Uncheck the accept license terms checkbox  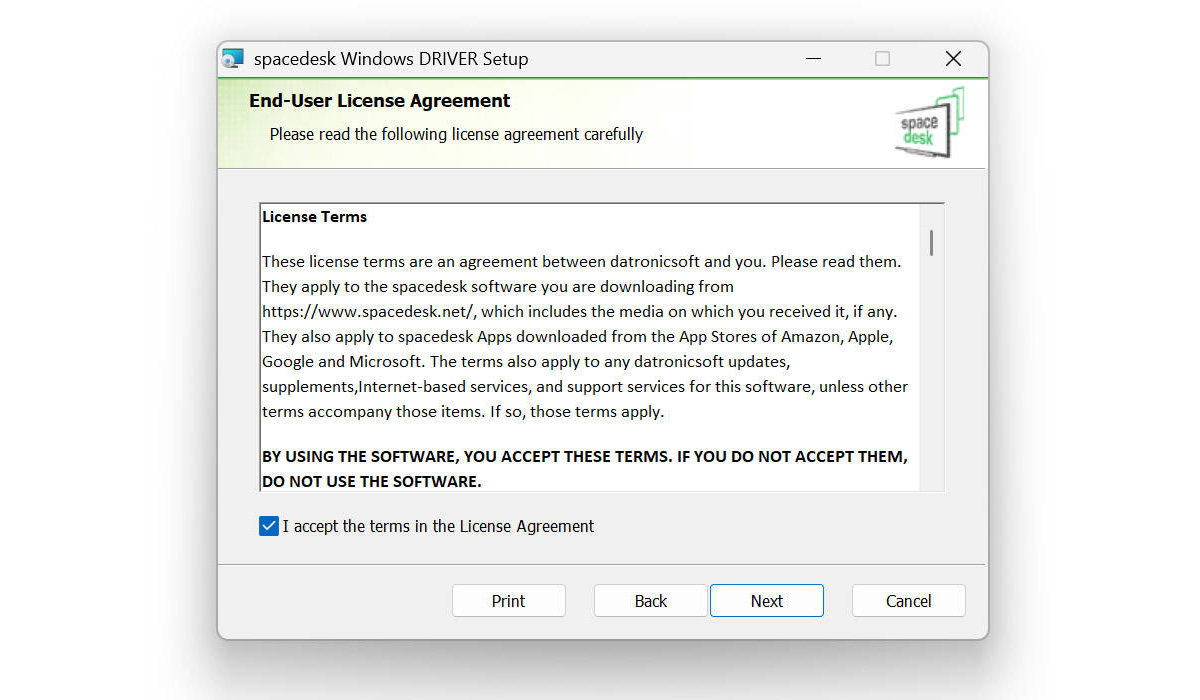click(x=269, y=526)
